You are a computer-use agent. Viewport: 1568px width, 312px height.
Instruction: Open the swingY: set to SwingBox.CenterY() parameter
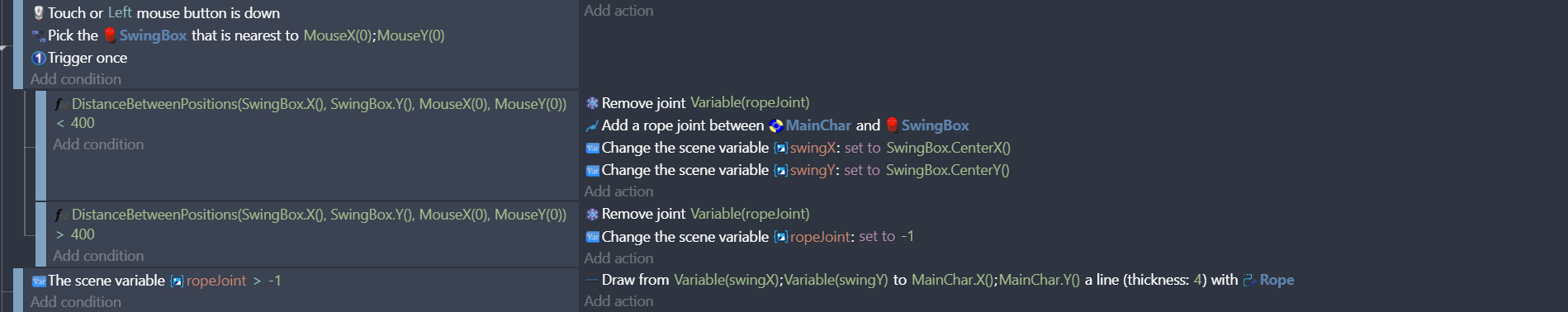[900, 170]
